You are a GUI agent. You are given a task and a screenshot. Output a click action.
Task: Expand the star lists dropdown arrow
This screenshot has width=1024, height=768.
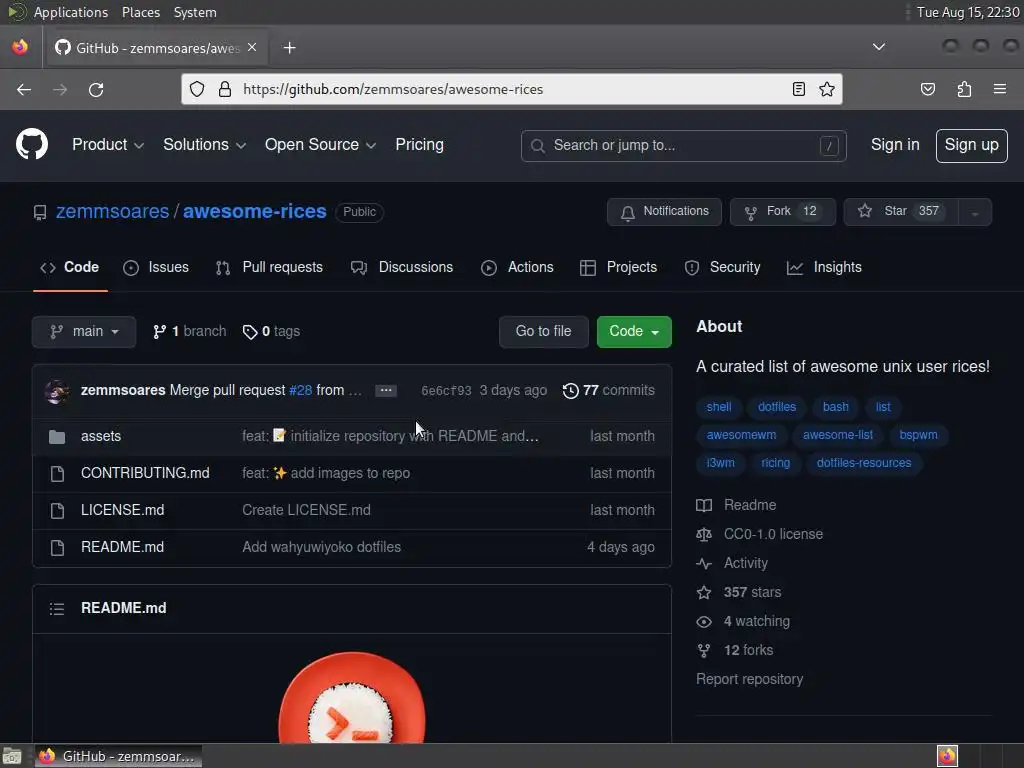[x=975, y=212]
